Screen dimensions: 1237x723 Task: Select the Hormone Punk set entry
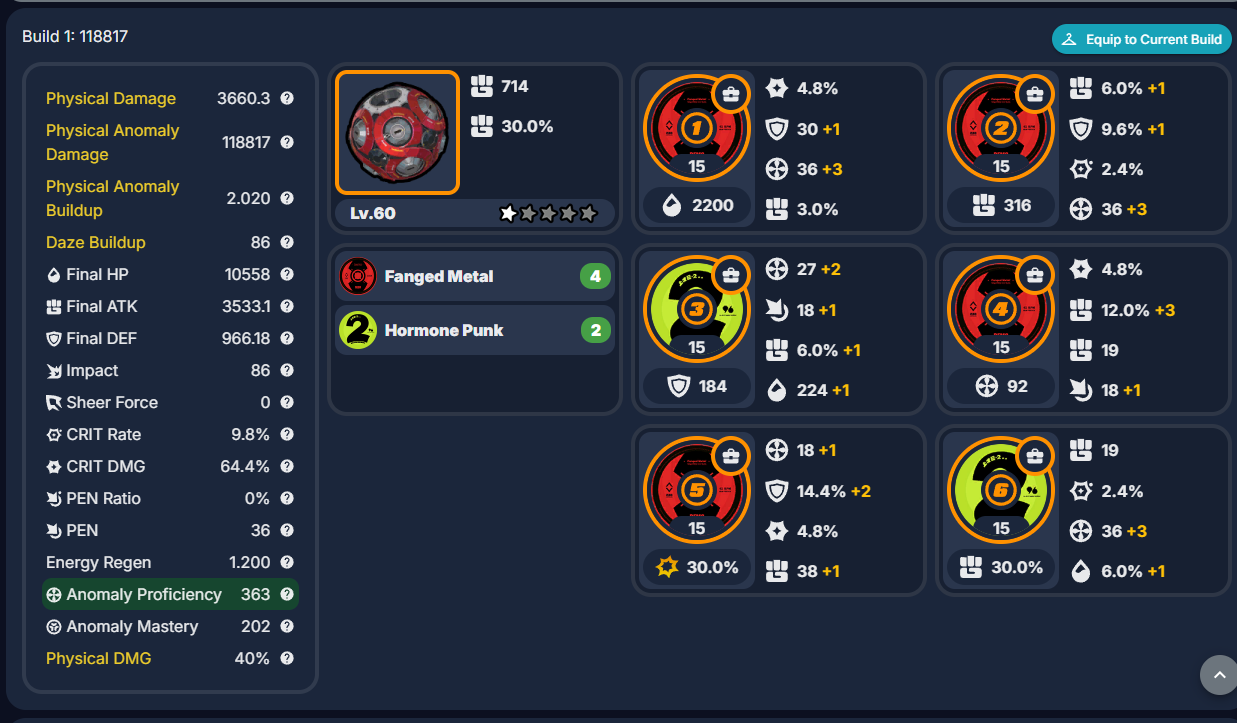point(475,330)
